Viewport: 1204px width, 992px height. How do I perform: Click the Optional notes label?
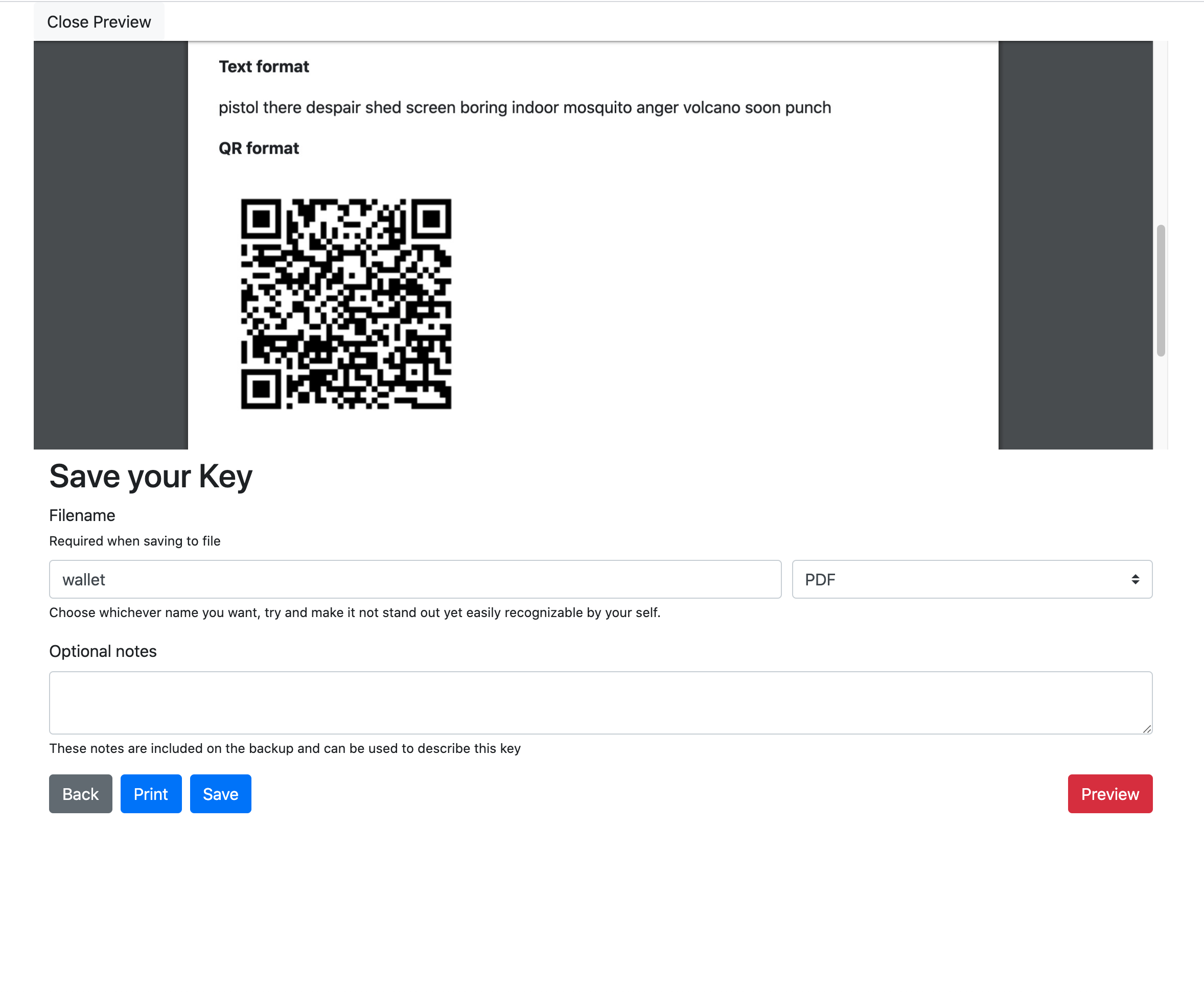(x=103, y=651)
